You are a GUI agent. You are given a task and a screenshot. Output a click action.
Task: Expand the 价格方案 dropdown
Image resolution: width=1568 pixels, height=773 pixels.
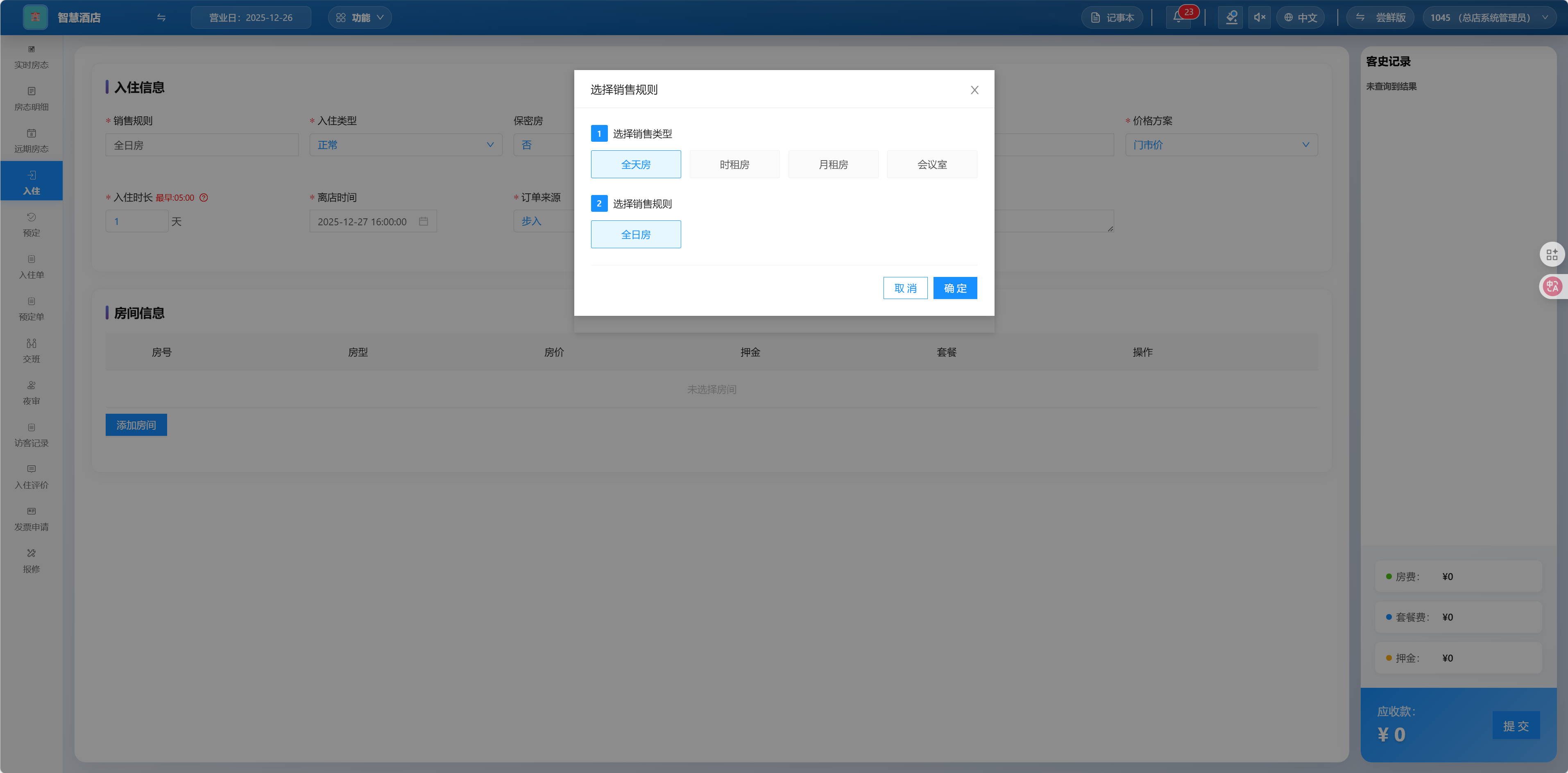pyautogui.click(x=1221, y=145)
